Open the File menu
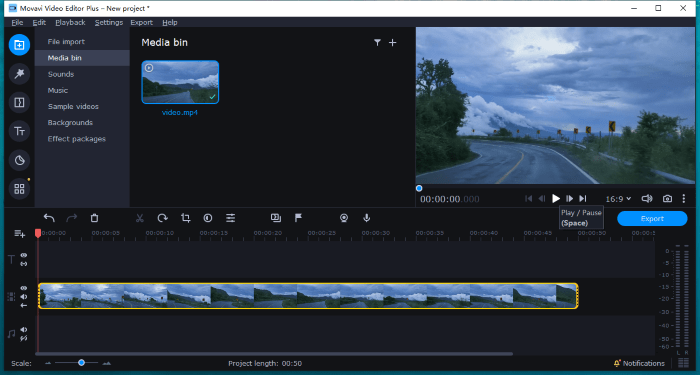This screenshot has width=700, height=375. pyautogui.click(x=17, y=22)
